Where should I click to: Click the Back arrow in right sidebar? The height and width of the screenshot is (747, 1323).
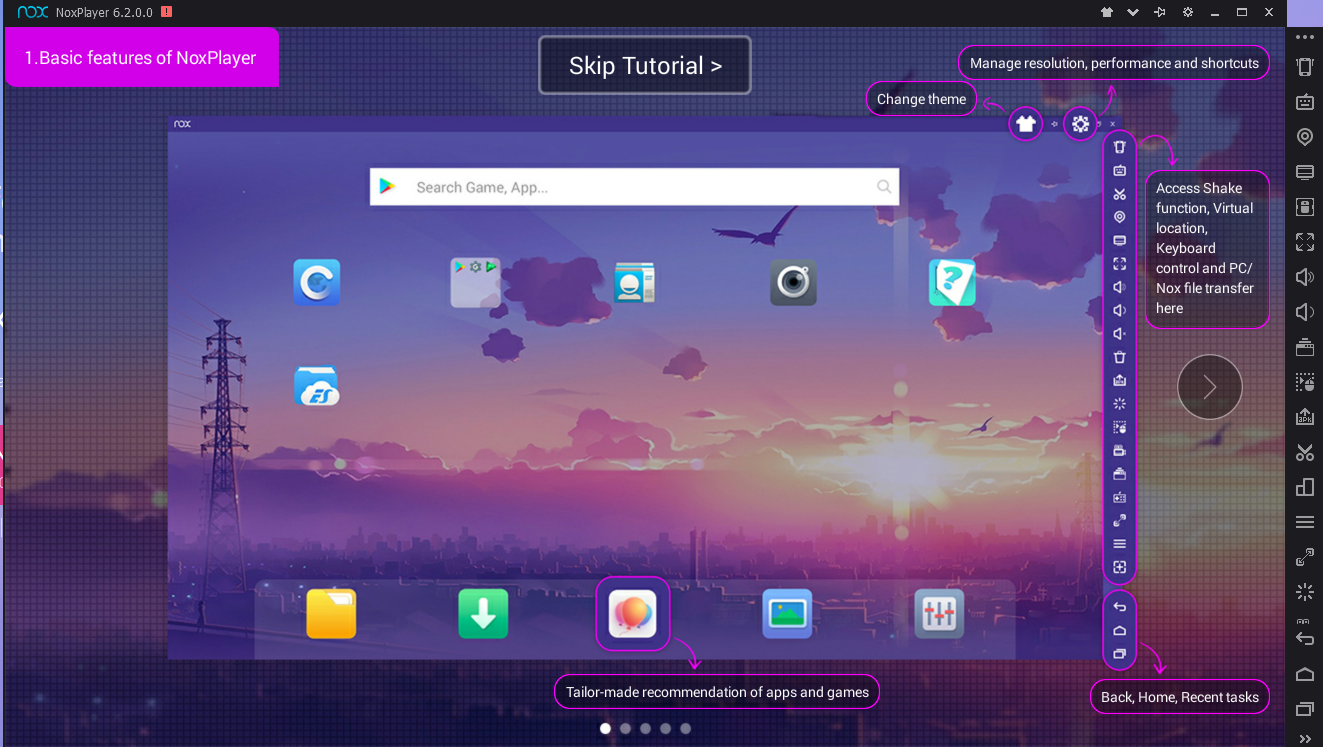pyautogui.click(x=1304, y=639)
